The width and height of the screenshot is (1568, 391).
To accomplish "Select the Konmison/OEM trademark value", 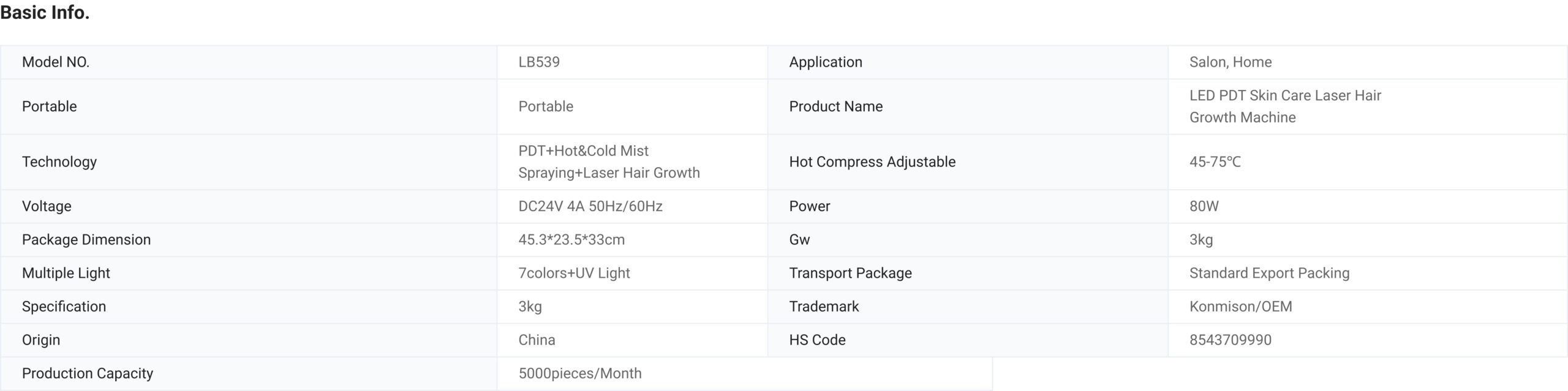I will coord(1241,307).
